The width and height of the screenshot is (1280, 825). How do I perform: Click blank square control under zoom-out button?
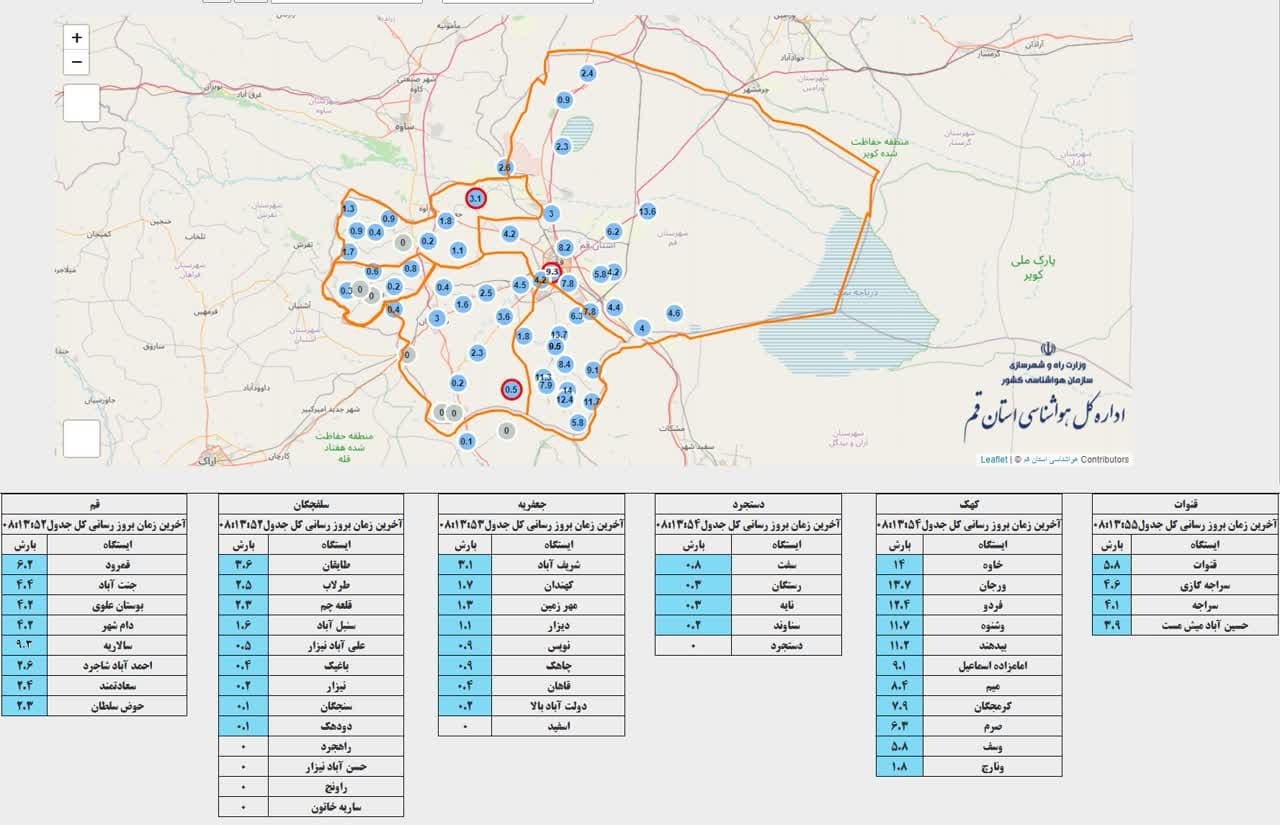(x=81, y=103)
